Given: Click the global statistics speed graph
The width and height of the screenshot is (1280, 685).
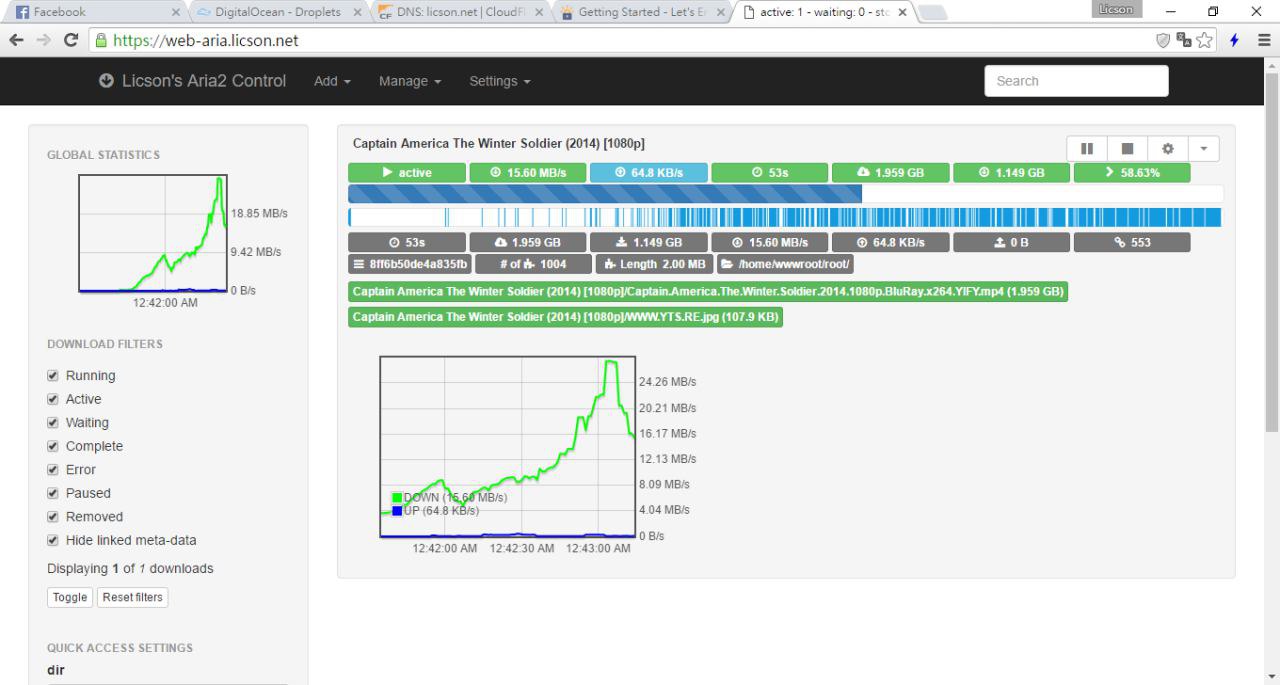Looking at the screenshot, I should (153, 233).
